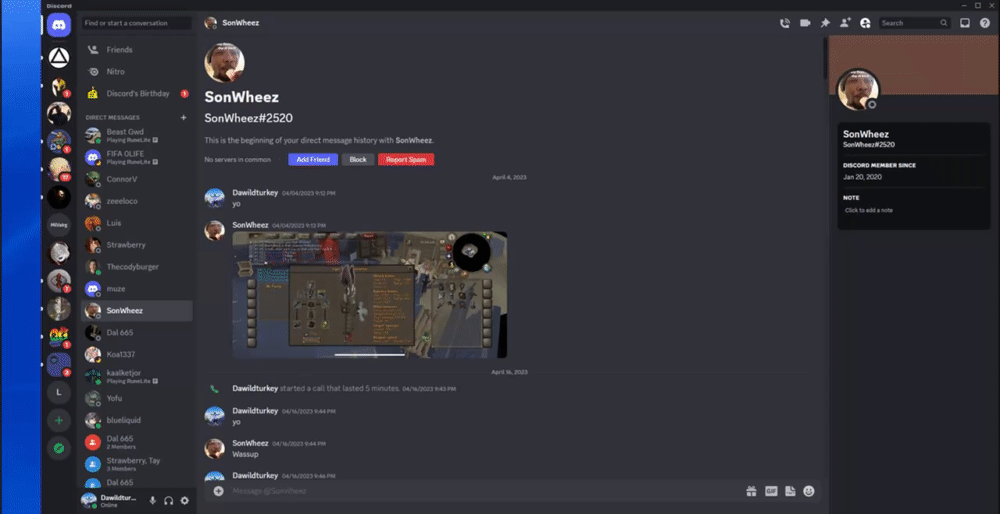This screenshot has width=1000, height=514.
Task: Open SonWheez large profile avatar in sidebar
Action: pyautogui.click(x=858, y=90)
